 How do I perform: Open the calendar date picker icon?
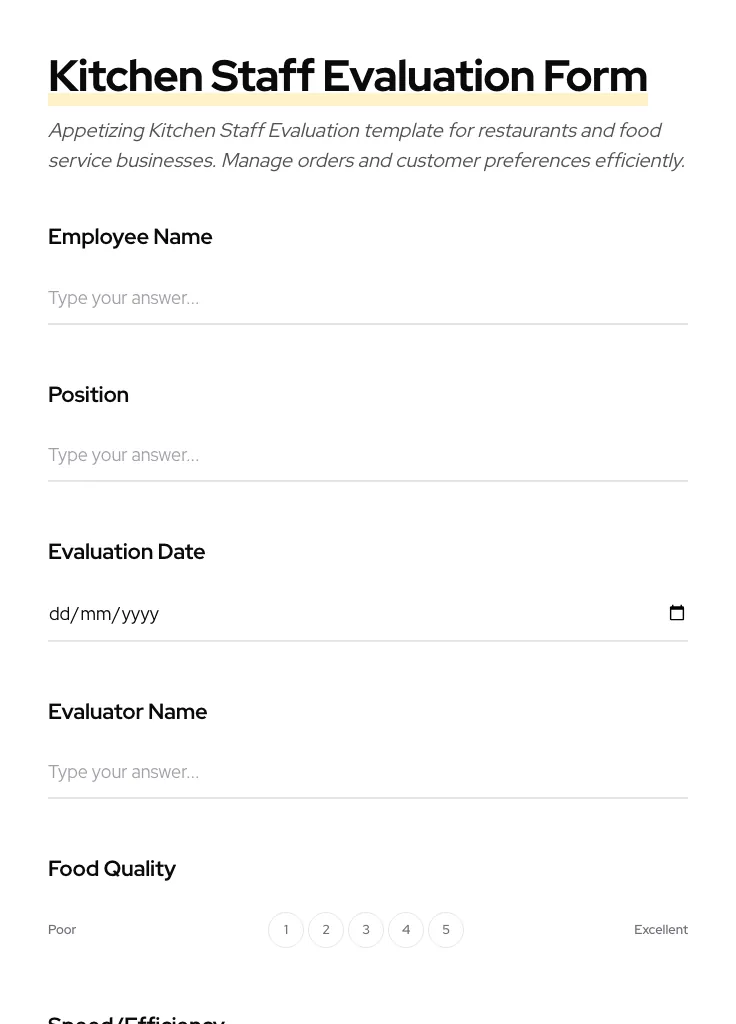[677, 613]
